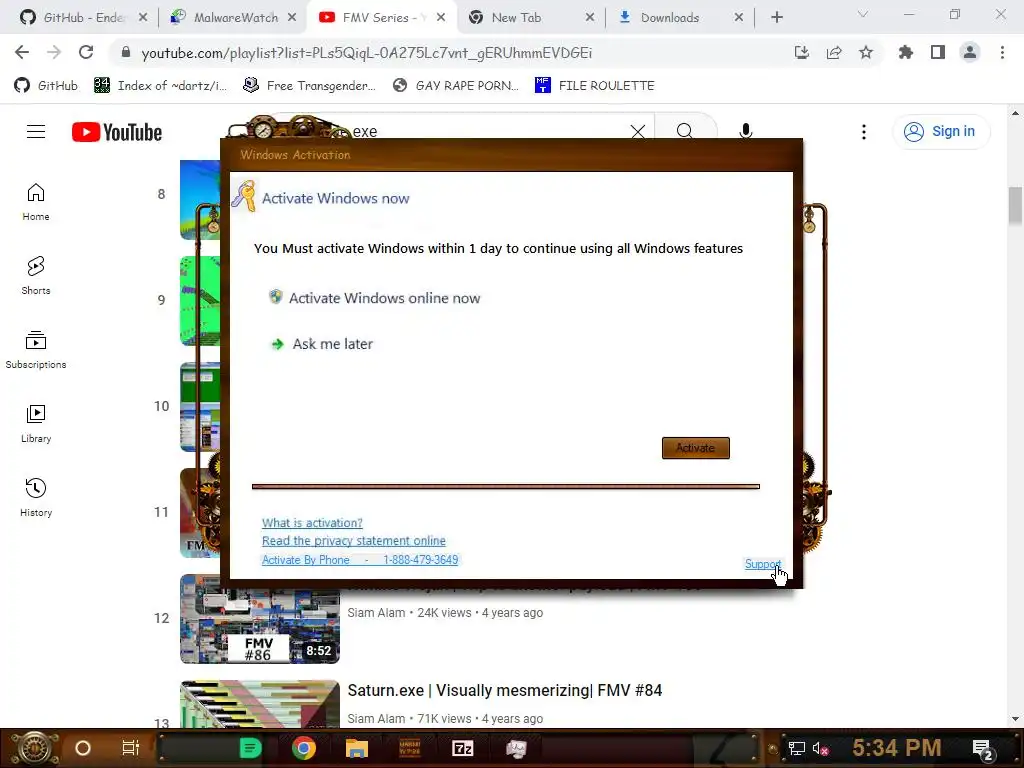Click Activate By Phone link

360,560
